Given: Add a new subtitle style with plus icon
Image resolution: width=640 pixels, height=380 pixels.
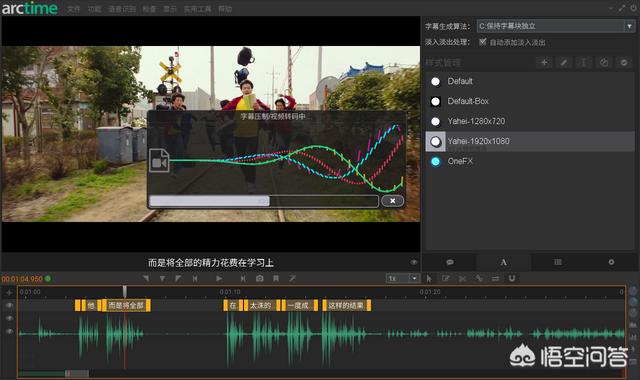Looking at the screenshot, I should coord(544,62).
